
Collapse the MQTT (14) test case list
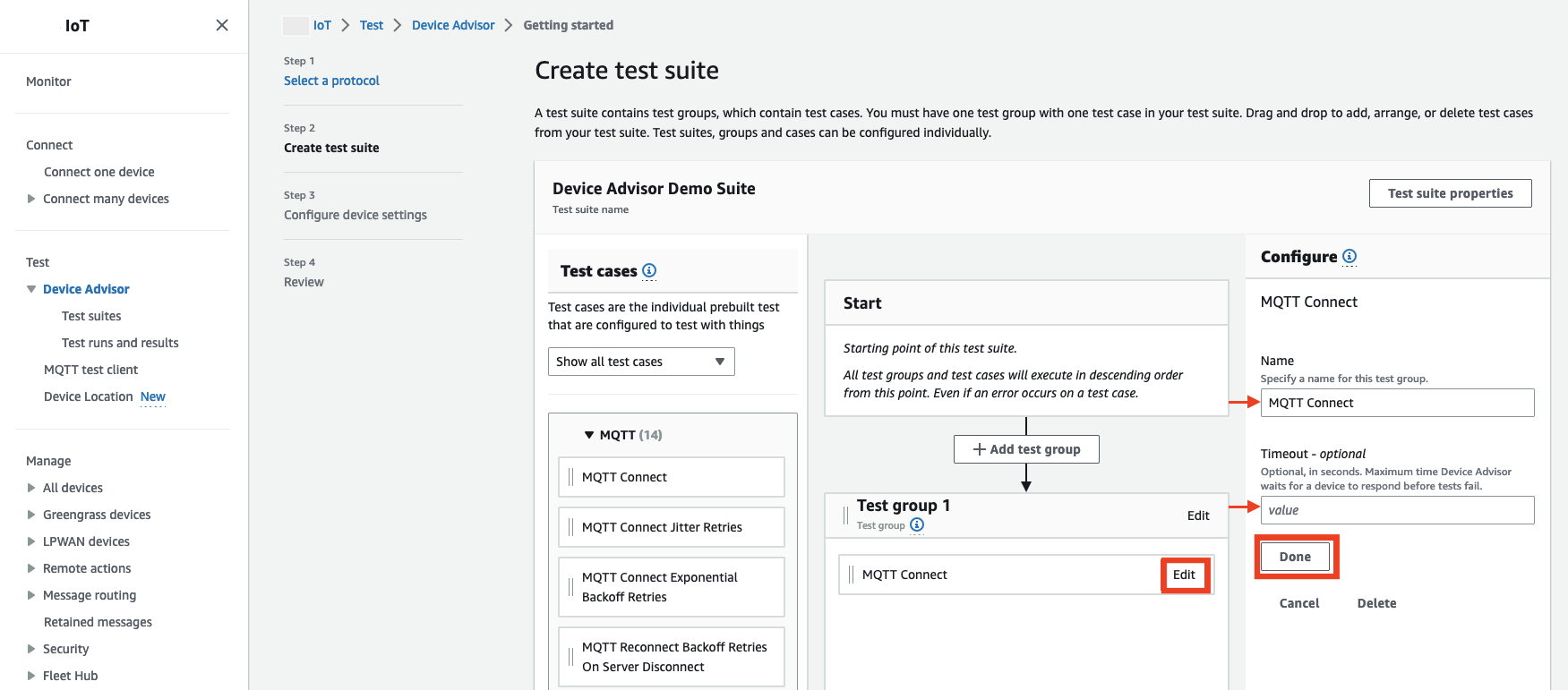point(589,435)
